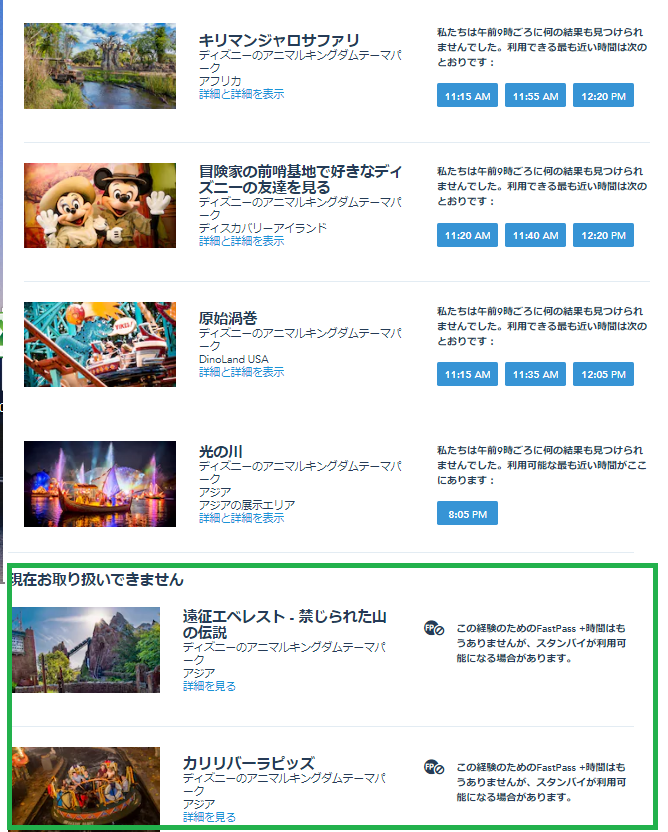Click アフリカ location text
668x832 pixels.
tap(220, 81)
